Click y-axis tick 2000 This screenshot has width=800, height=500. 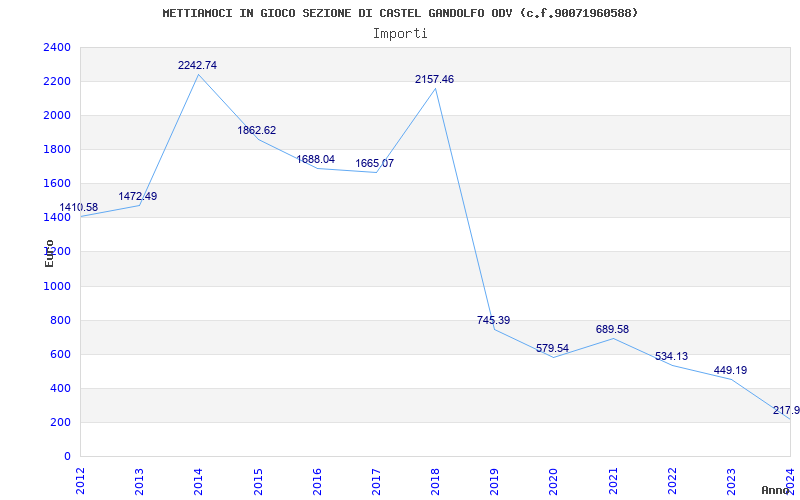[x=57, y=116]
